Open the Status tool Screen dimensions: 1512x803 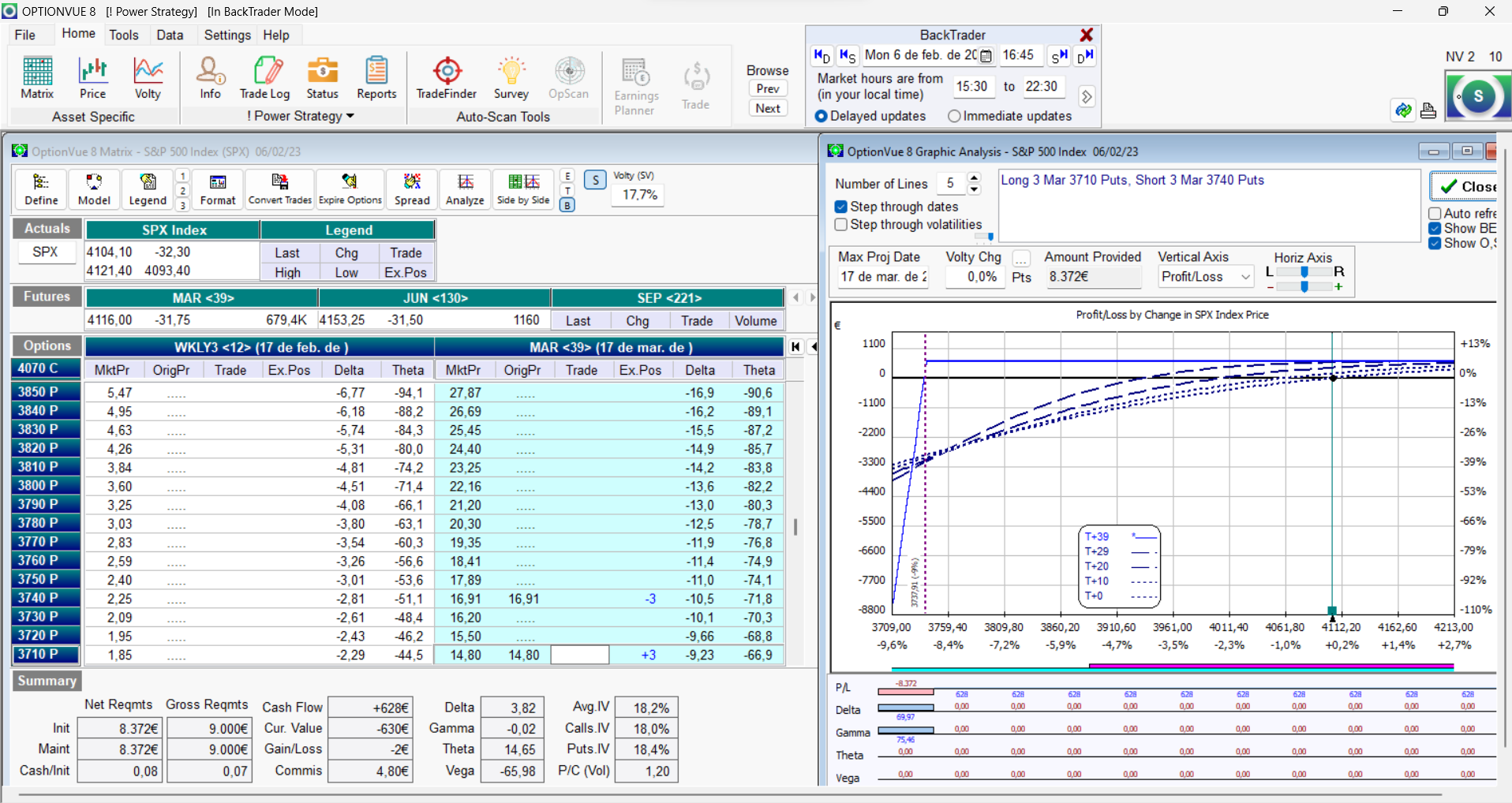click(322, 78)
